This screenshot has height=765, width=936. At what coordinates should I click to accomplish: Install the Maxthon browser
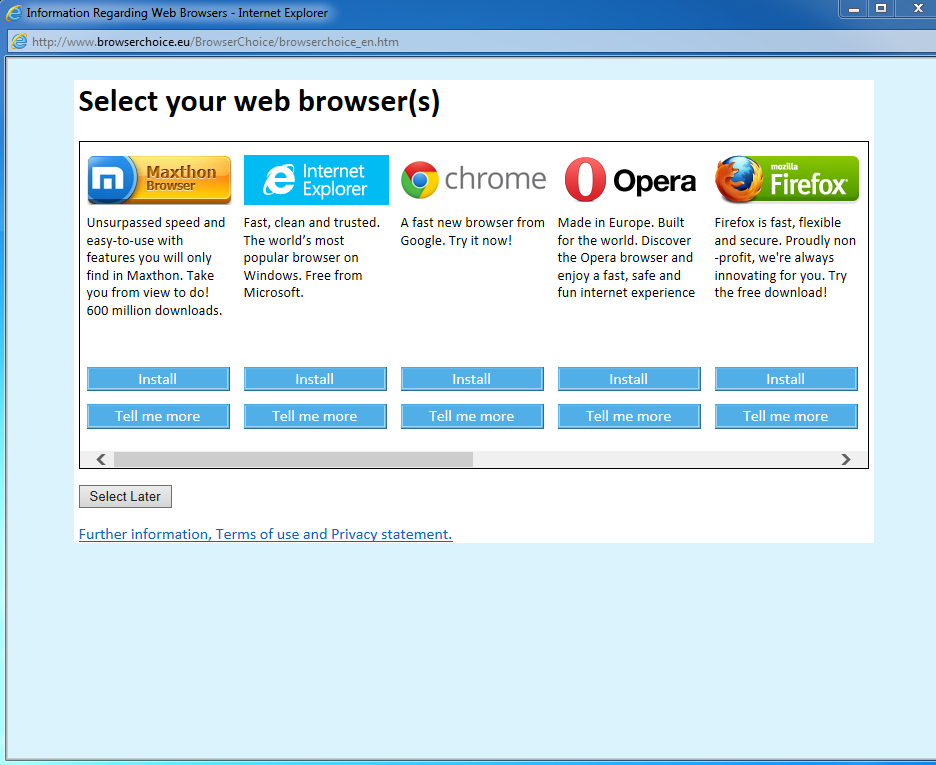click(158, 379)
